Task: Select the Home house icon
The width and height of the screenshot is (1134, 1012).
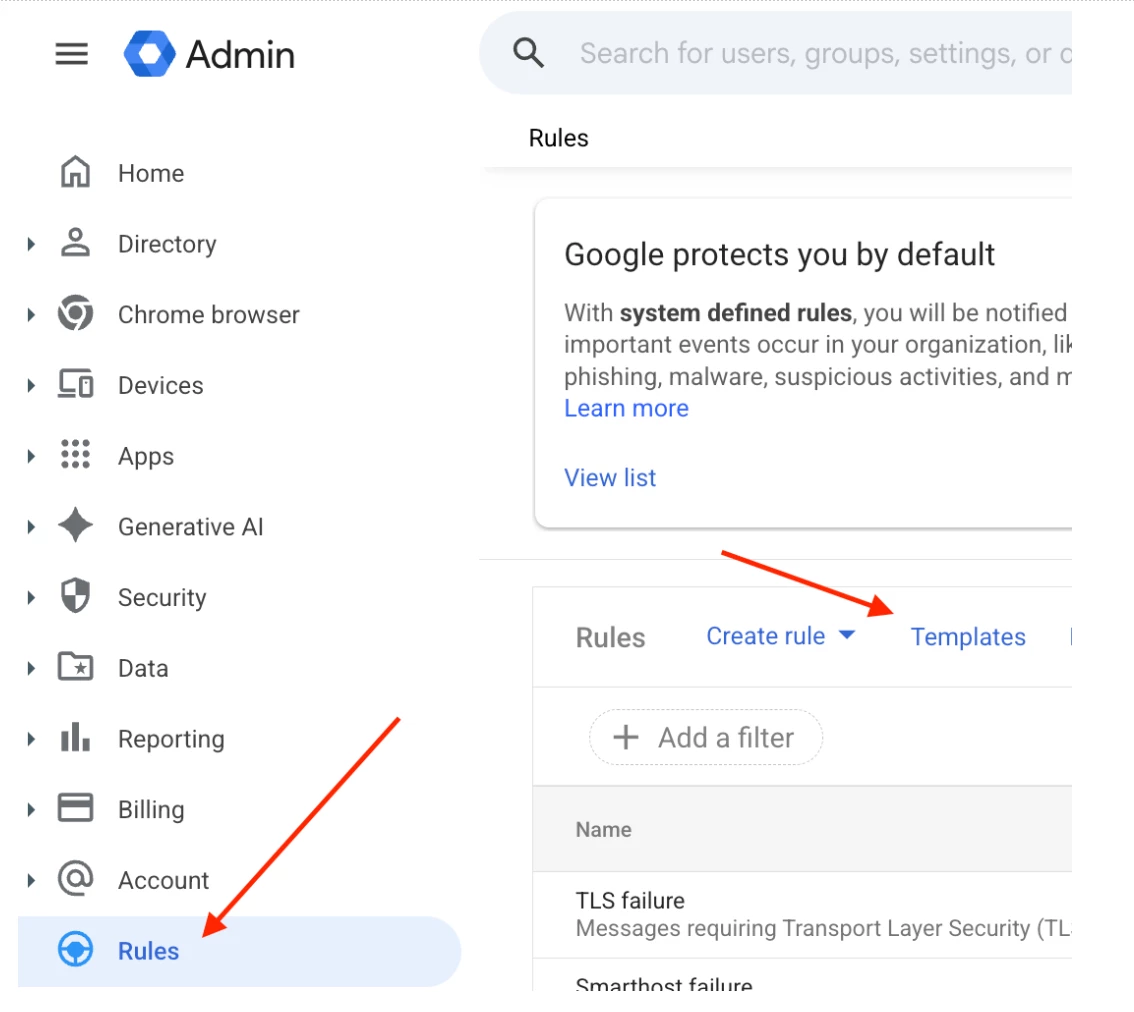Action: click(x=75, y=172)
